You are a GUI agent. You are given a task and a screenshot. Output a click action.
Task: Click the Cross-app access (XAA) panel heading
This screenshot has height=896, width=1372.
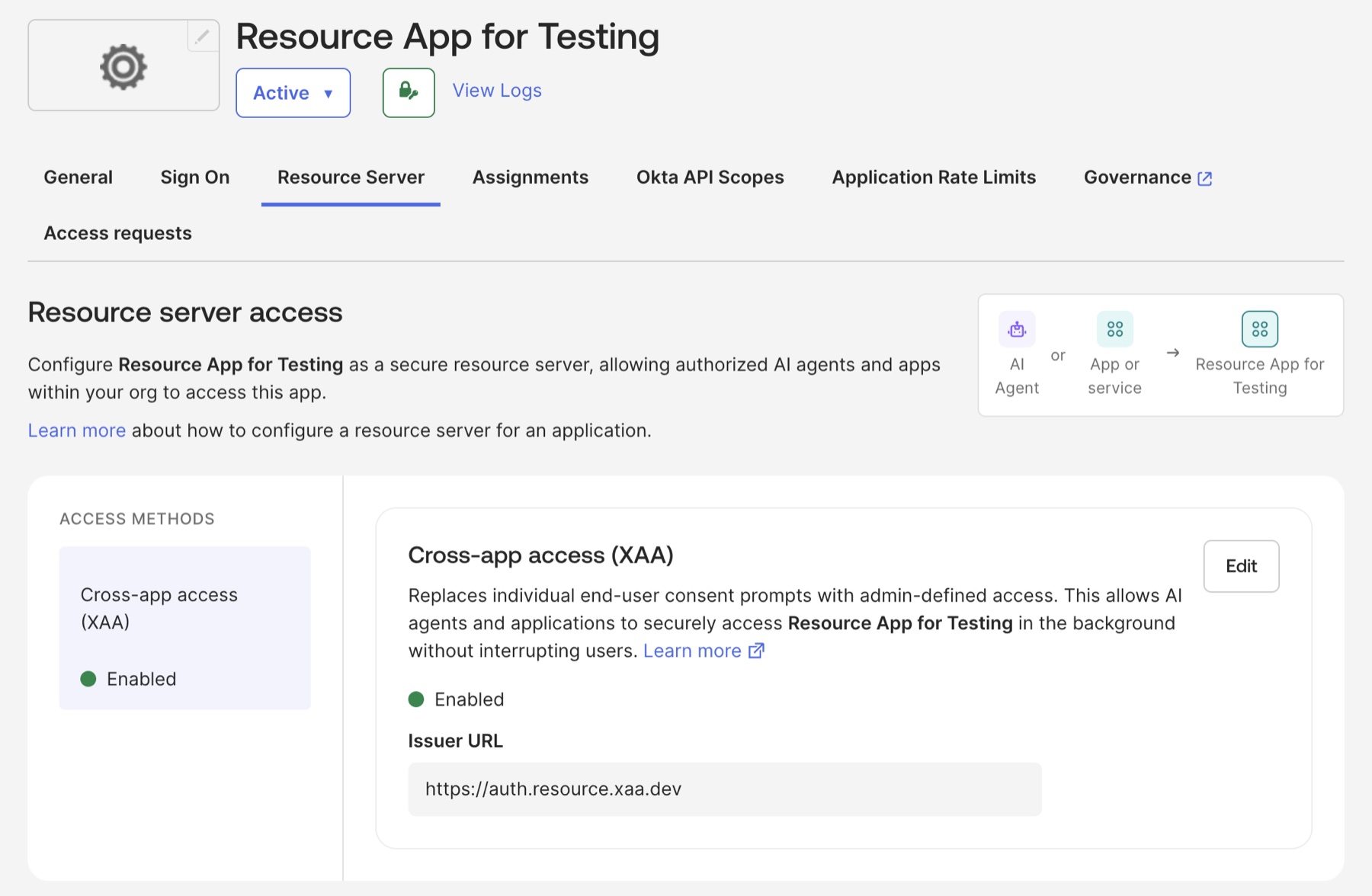point(541,555)
